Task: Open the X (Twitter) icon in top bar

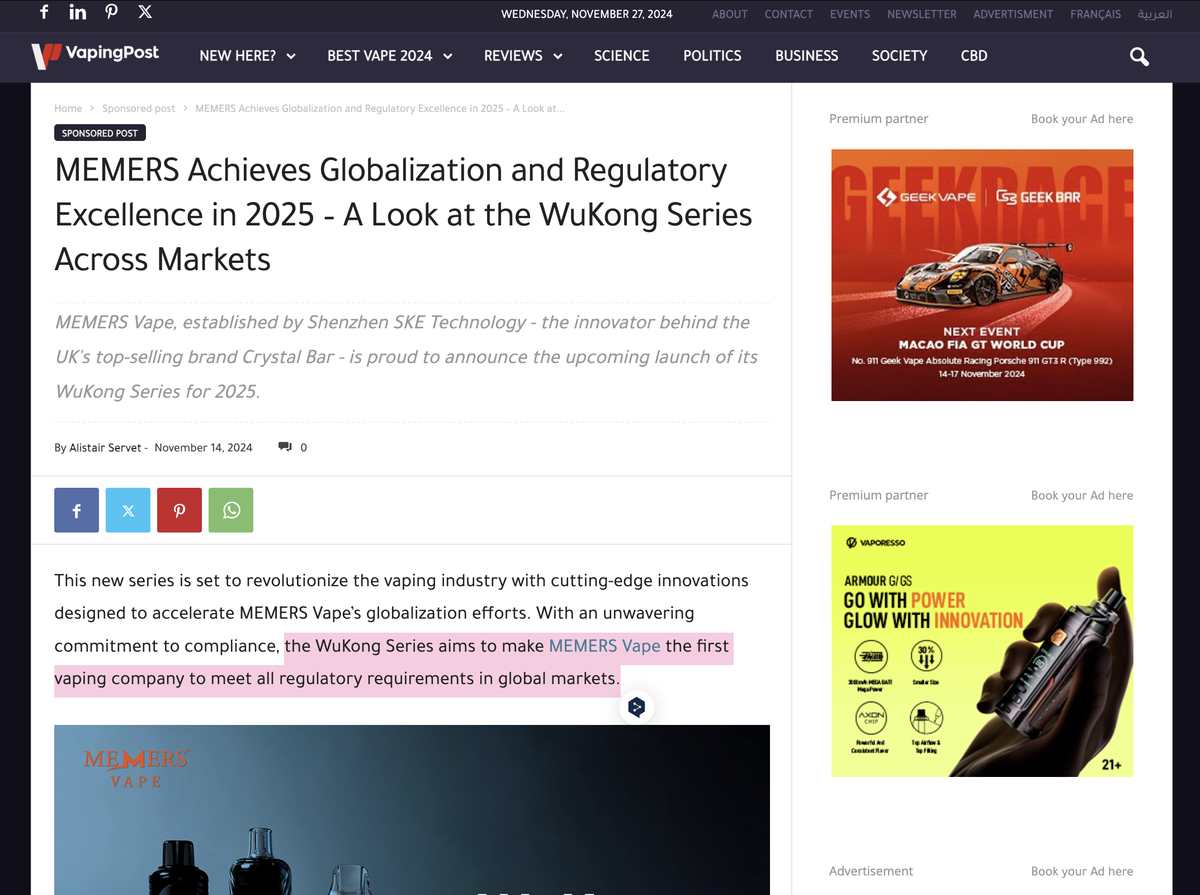Action: (x=145, y=13)
